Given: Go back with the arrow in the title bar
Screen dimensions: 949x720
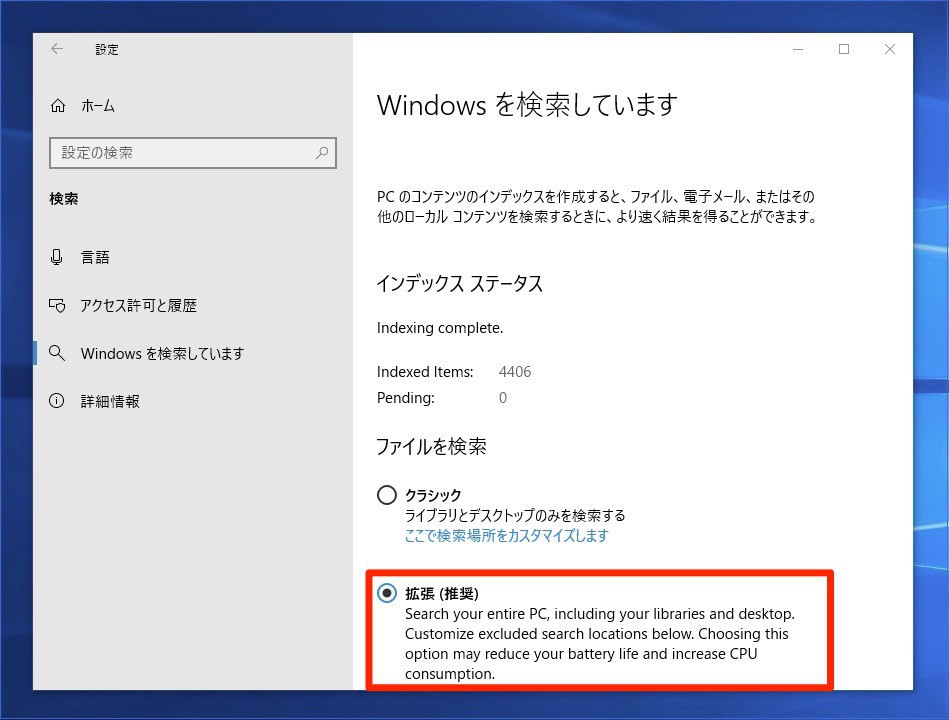Looking at the screenshot, I should (57, 49).
